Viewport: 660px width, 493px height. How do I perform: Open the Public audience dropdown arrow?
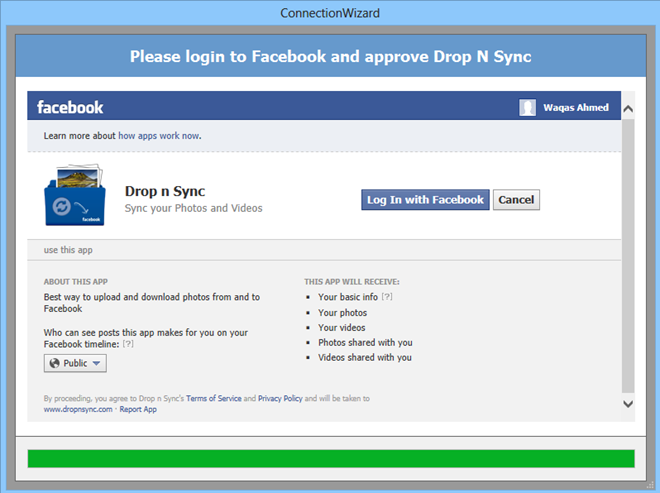pyautogui.click(x=96, y=363)
